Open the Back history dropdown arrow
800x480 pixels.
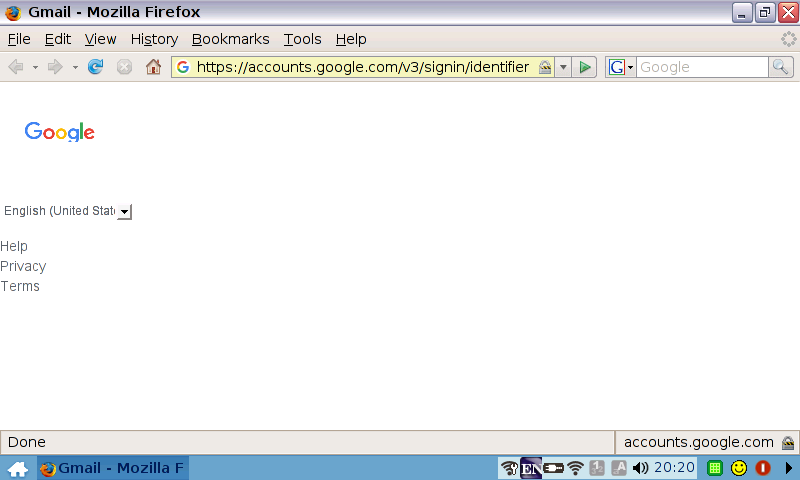click(x=35, y=67)
